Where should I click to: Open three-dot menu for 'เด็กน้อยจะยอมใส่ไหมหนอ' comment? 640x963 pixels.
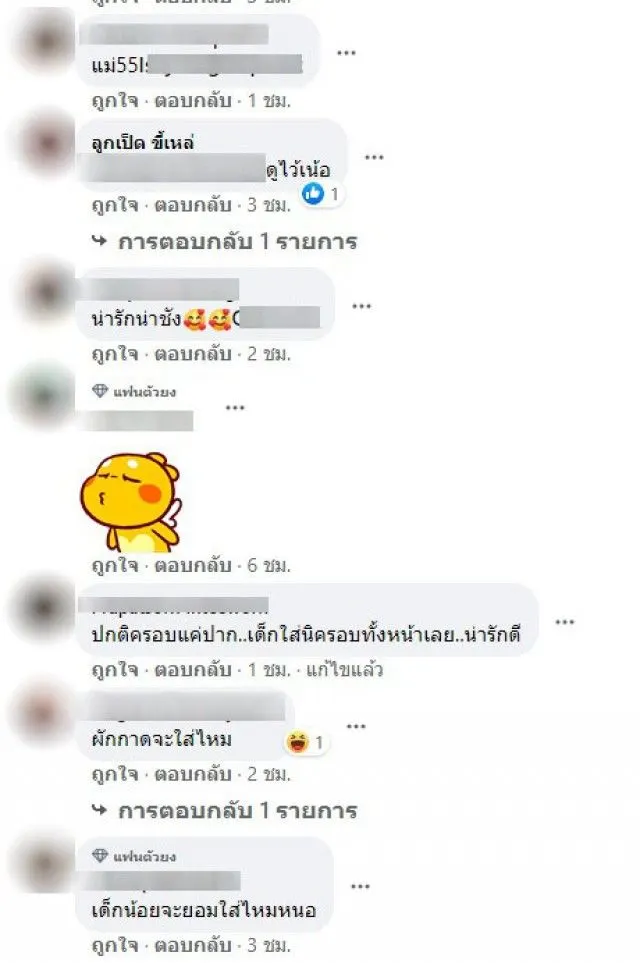(360, 886)
